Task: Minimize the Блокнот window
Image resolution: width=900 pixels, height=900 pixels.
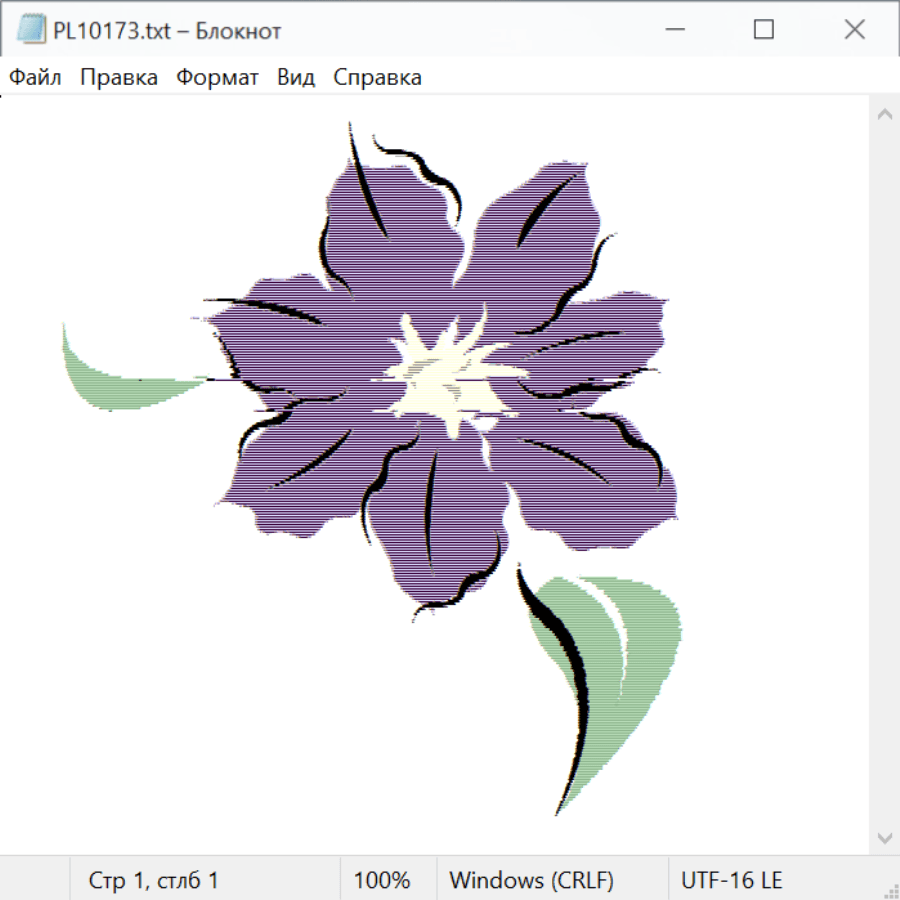Action: click(673, 30)
